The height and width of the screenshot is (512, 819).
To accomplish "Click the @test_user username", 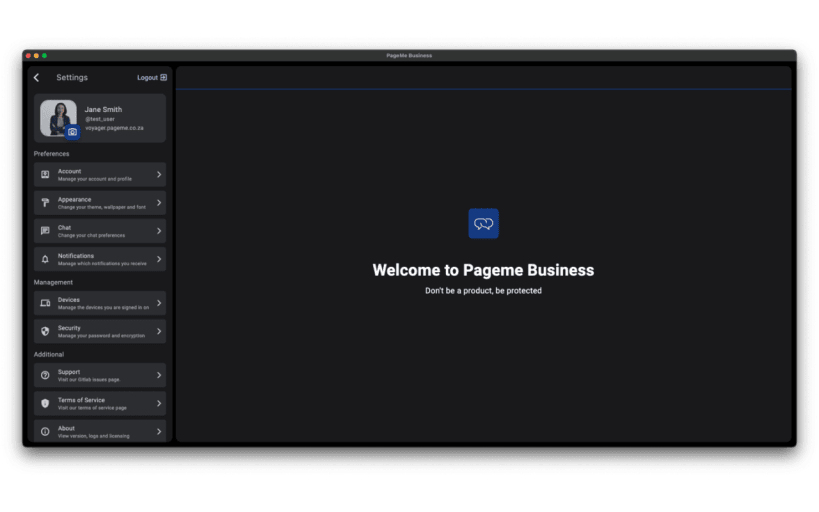I will pyautogui.click(x=100, y=119).
